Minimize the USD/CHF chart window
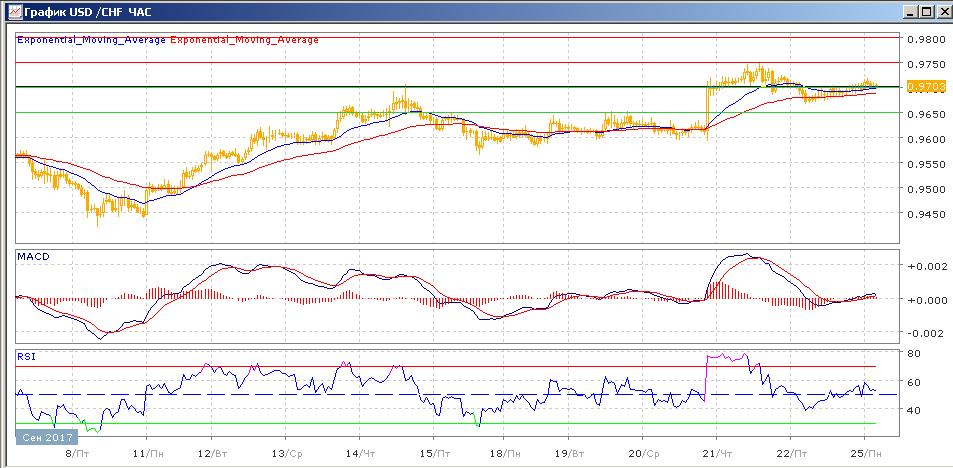This screenshot has height=468, width=953. 910,12
